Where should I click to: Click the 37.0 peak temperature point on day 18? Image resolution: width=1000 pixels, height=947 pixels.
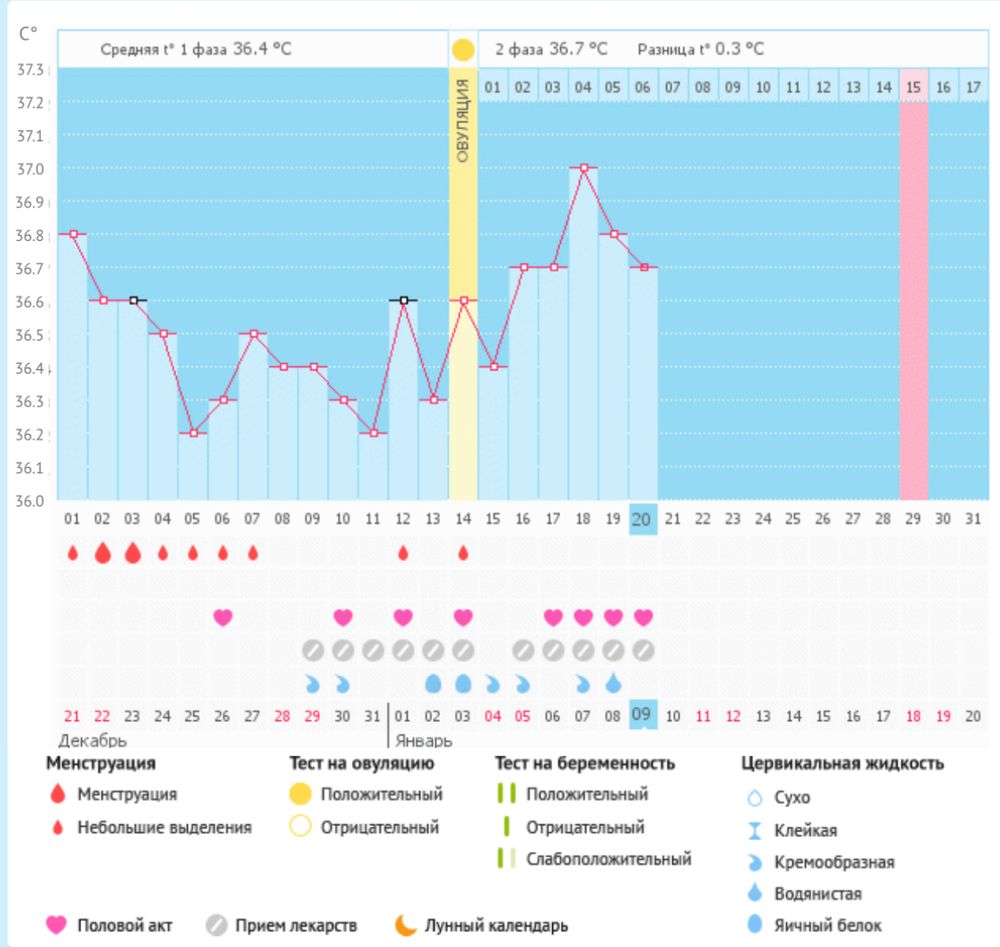pos(584,168)
